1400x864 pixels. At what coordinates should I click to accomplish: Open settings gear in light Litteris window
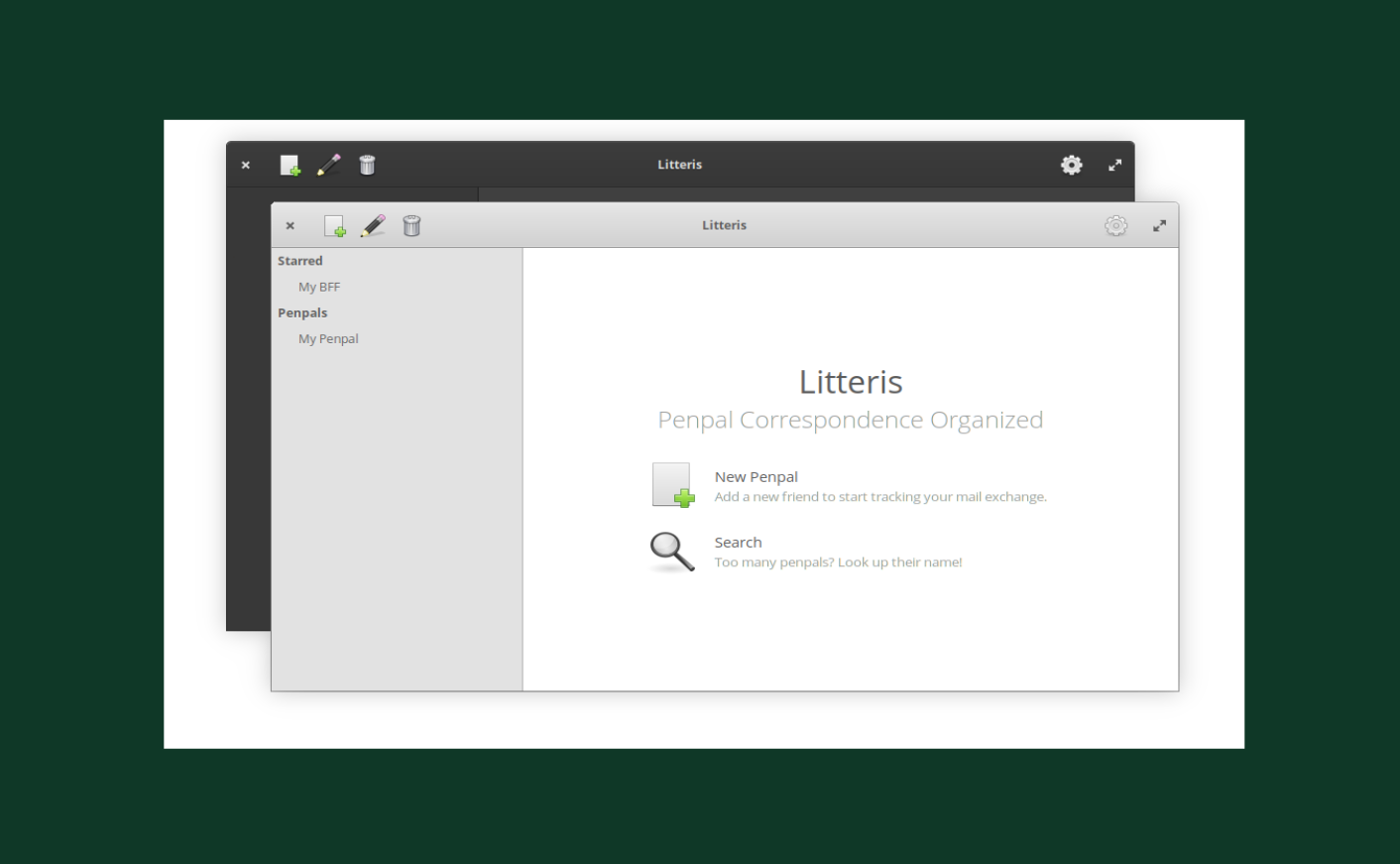pyautogui.click(x=1116, y=226)
